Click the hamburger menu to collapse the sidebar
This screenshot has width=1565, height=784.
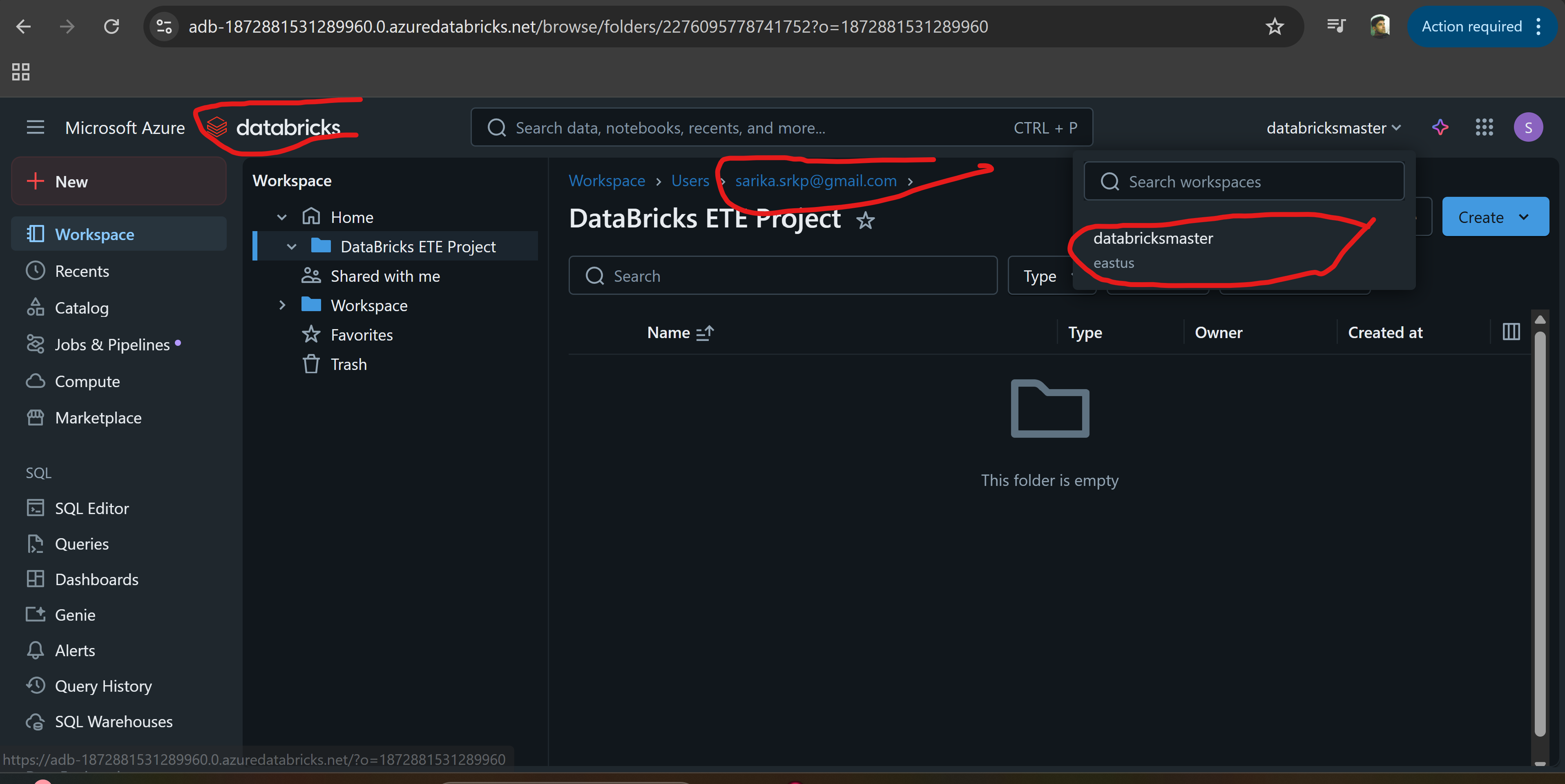[x=35, y=127]
